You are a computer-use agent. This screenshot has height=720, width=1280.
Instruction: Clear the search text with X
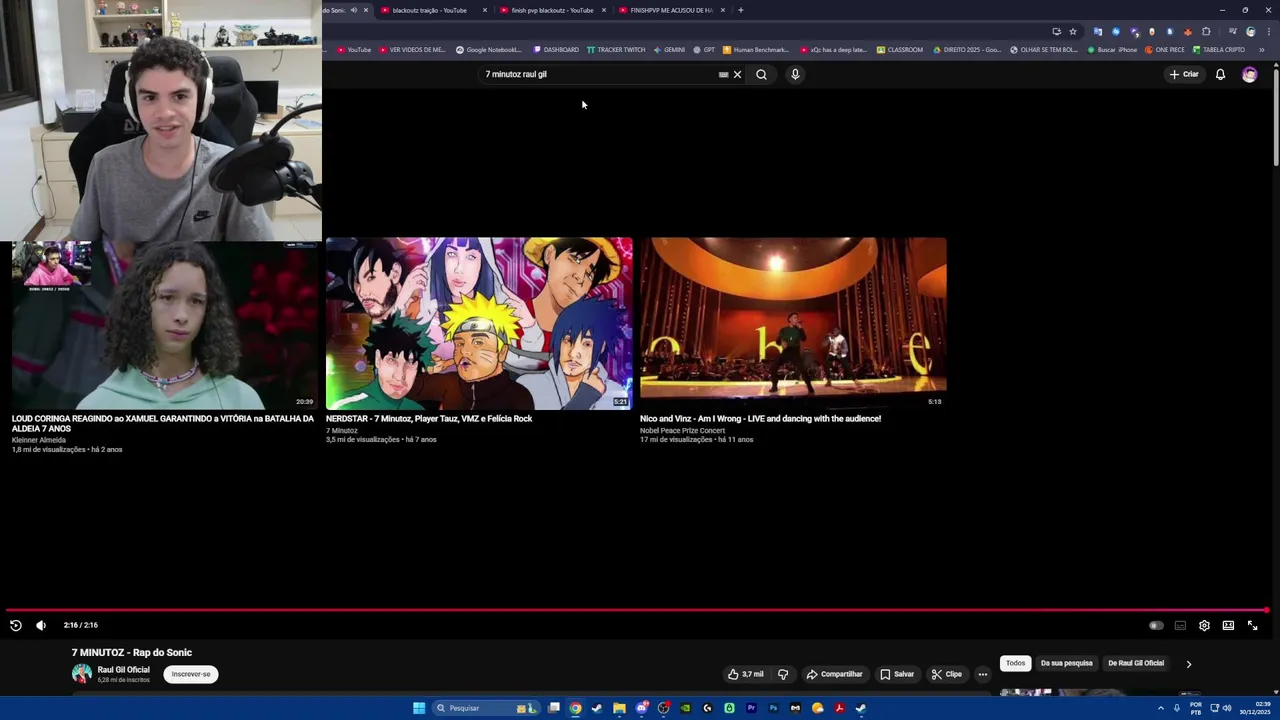[x=738, y=74]
